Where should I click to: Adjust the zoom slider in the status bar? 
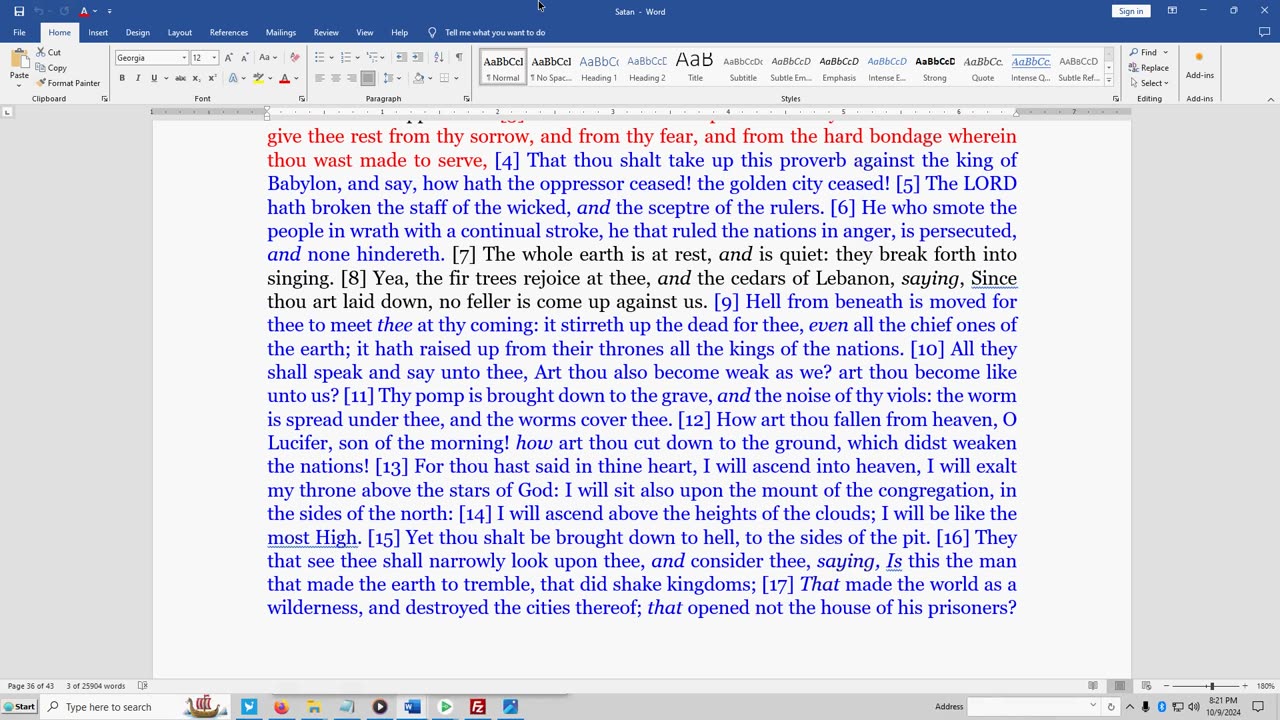click(x=1211, y=686)
